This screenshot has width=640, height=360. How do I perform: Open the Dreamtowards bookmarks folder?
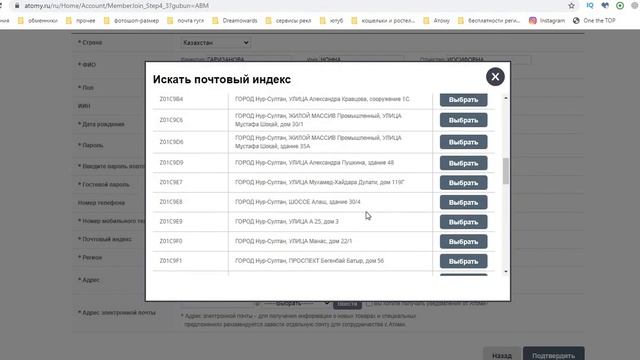pyautogui.click(x=235, y=20)
